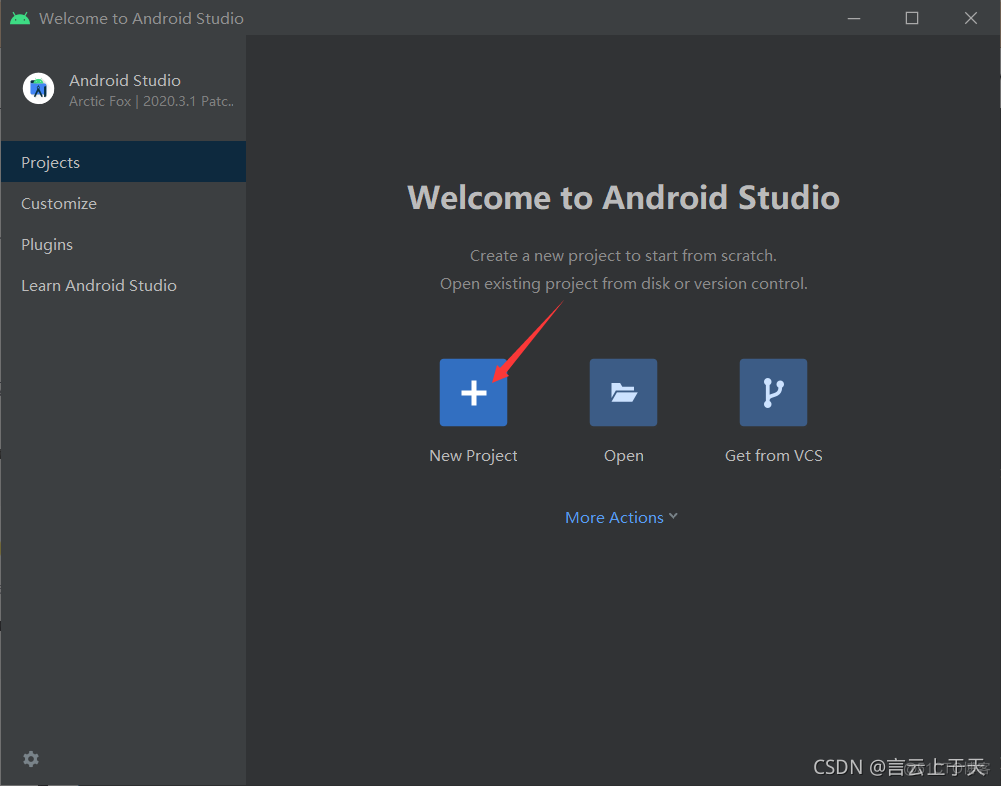
Task: Maximize the Welcome window
Action: point(912,18)
